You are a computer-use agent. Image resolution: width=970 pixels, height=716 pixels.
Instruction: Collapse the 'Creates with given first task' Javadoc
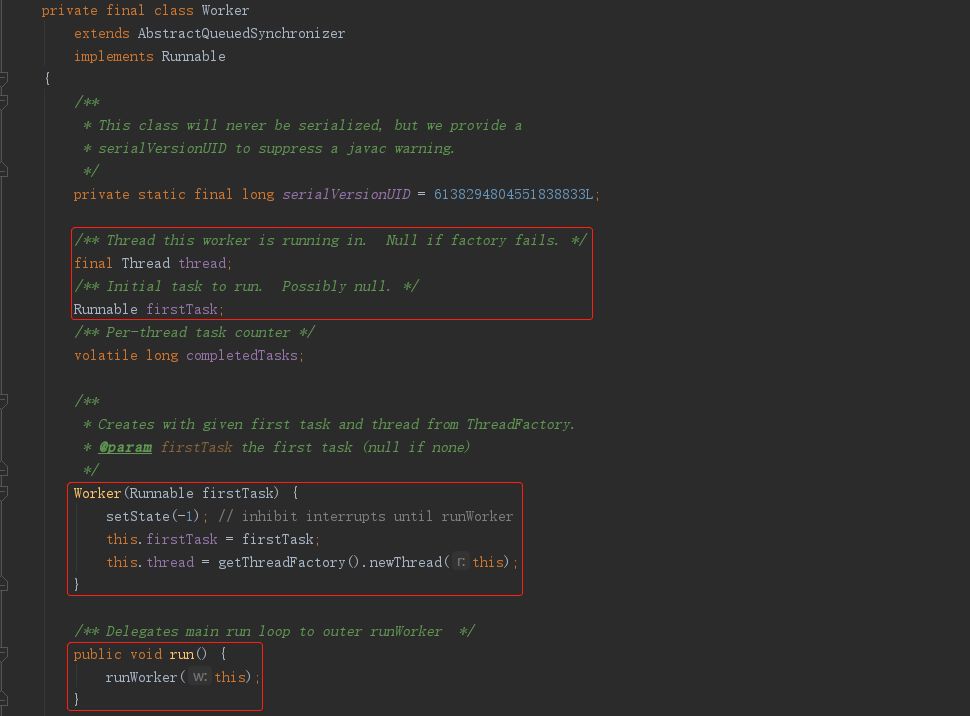coord(3,401)
